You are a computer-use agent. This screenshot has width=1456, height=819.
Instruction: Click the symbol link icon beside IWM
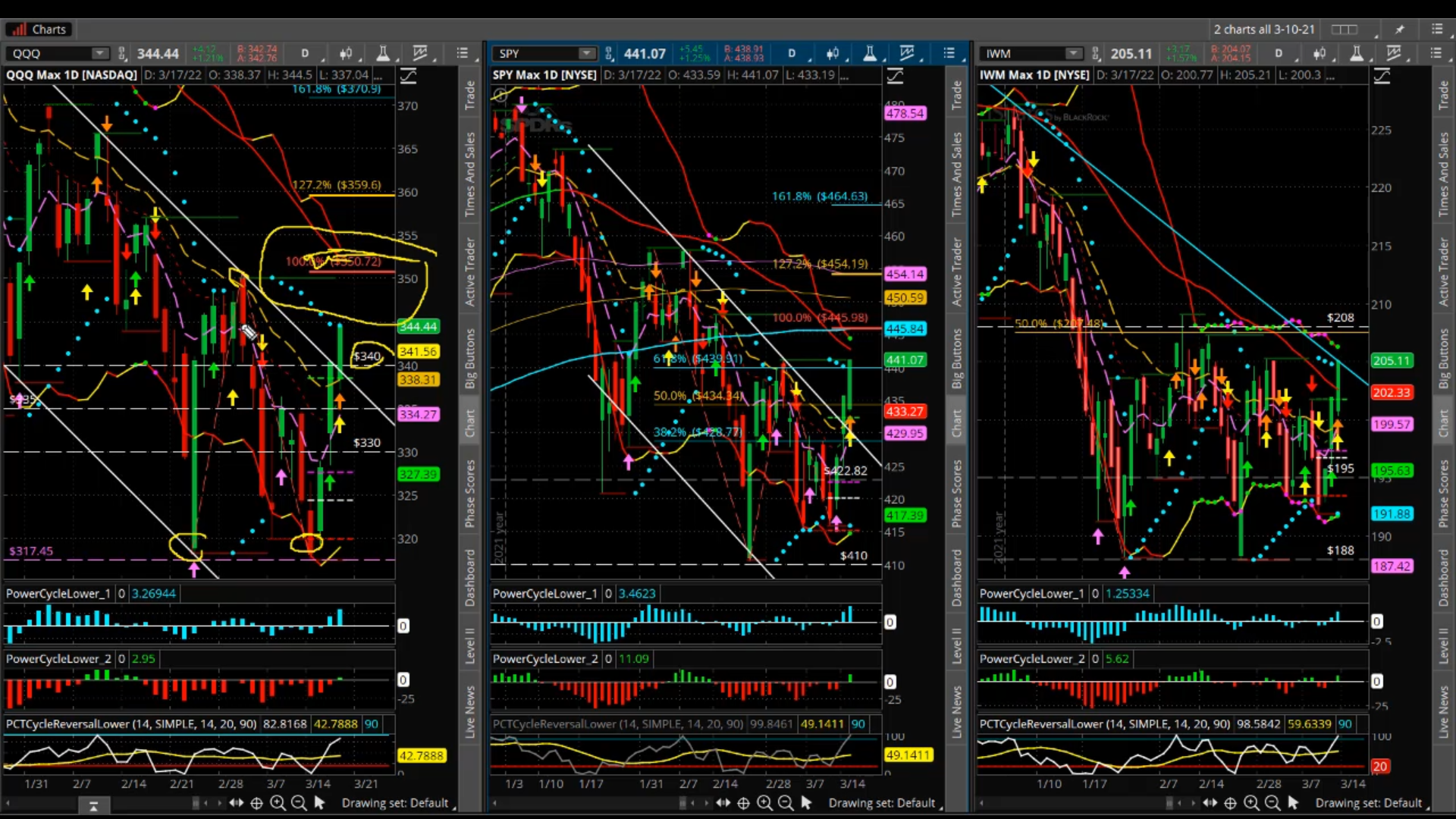[x=1095, y=53]
